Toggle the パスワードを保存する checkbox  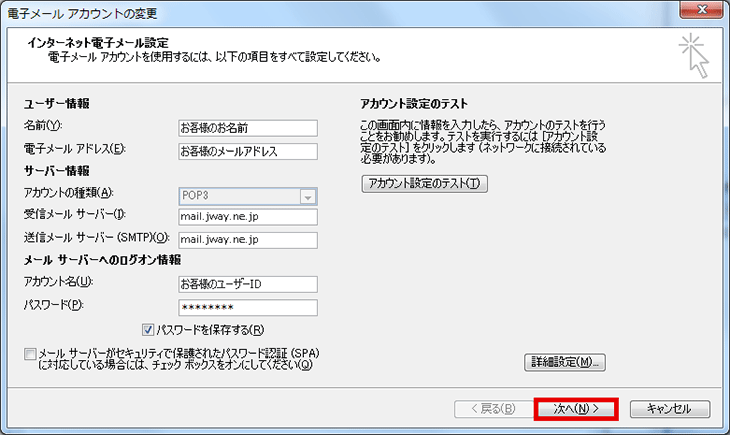click(x=148, y=330)
